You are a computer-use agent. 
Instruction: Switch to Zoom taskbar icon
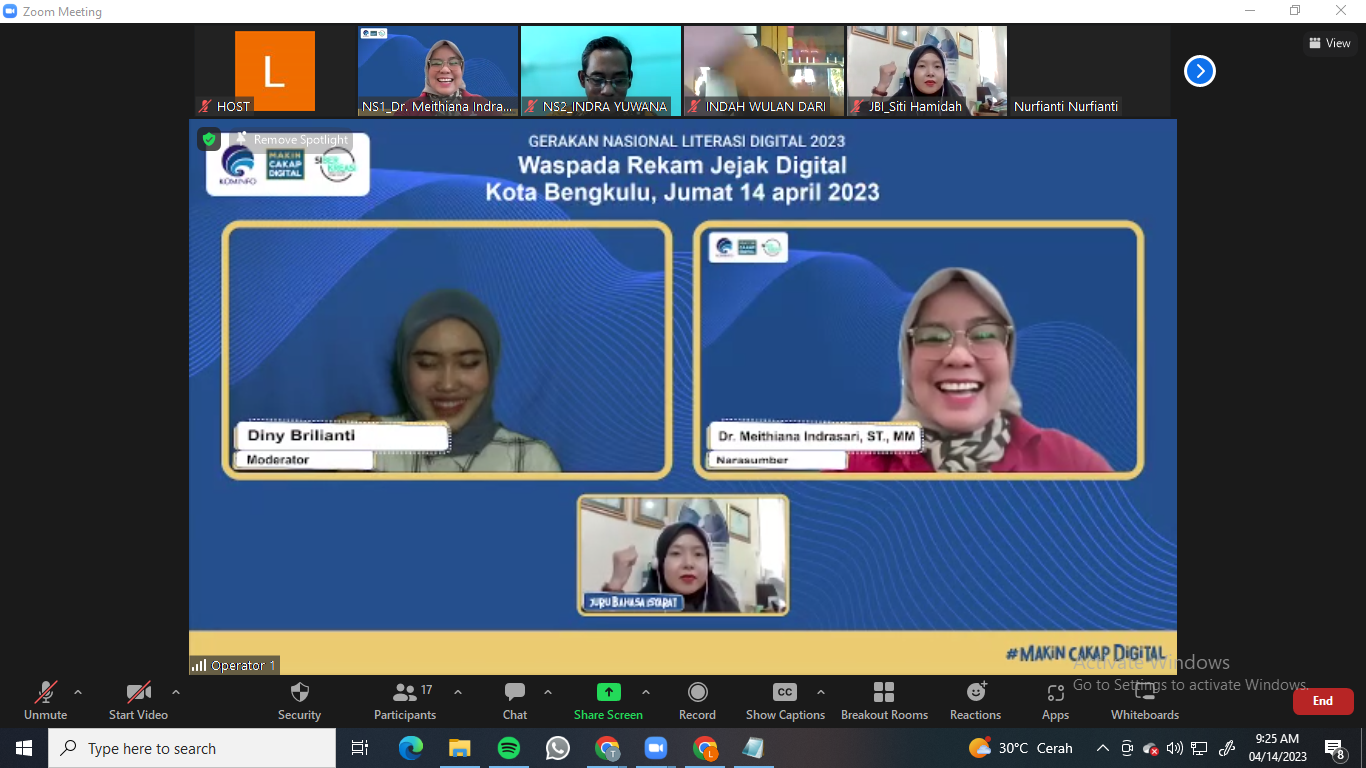coord(655,748)
